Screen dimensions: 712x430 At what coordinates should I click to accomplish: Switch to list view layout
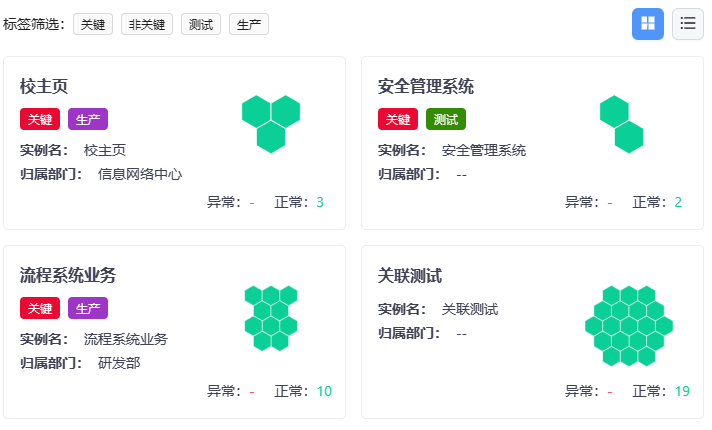click(x=687, y=24)
